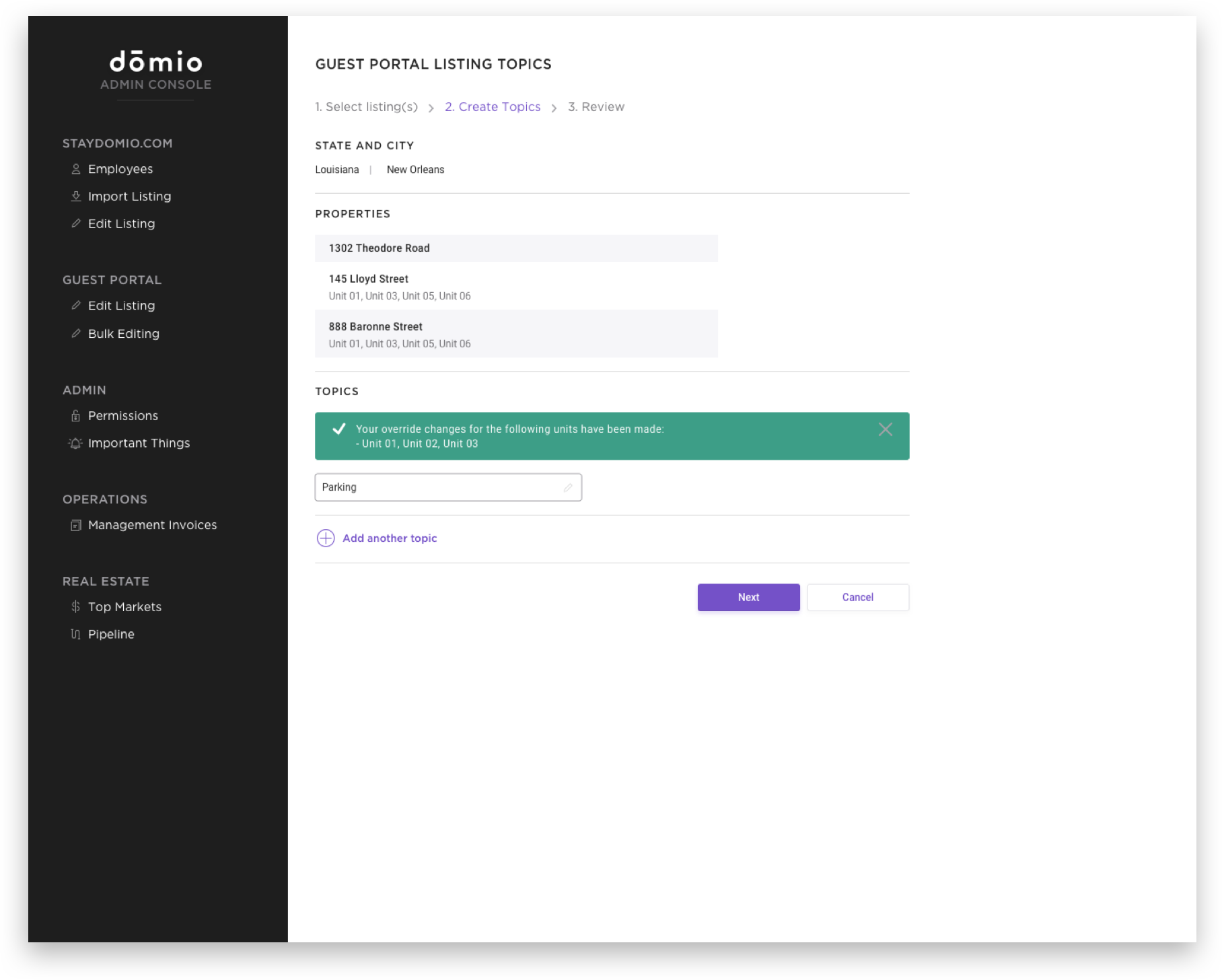Go to step 1. Select listing(s)
This screenshot has width=1222, height=980.
click(x=366, y=106)
